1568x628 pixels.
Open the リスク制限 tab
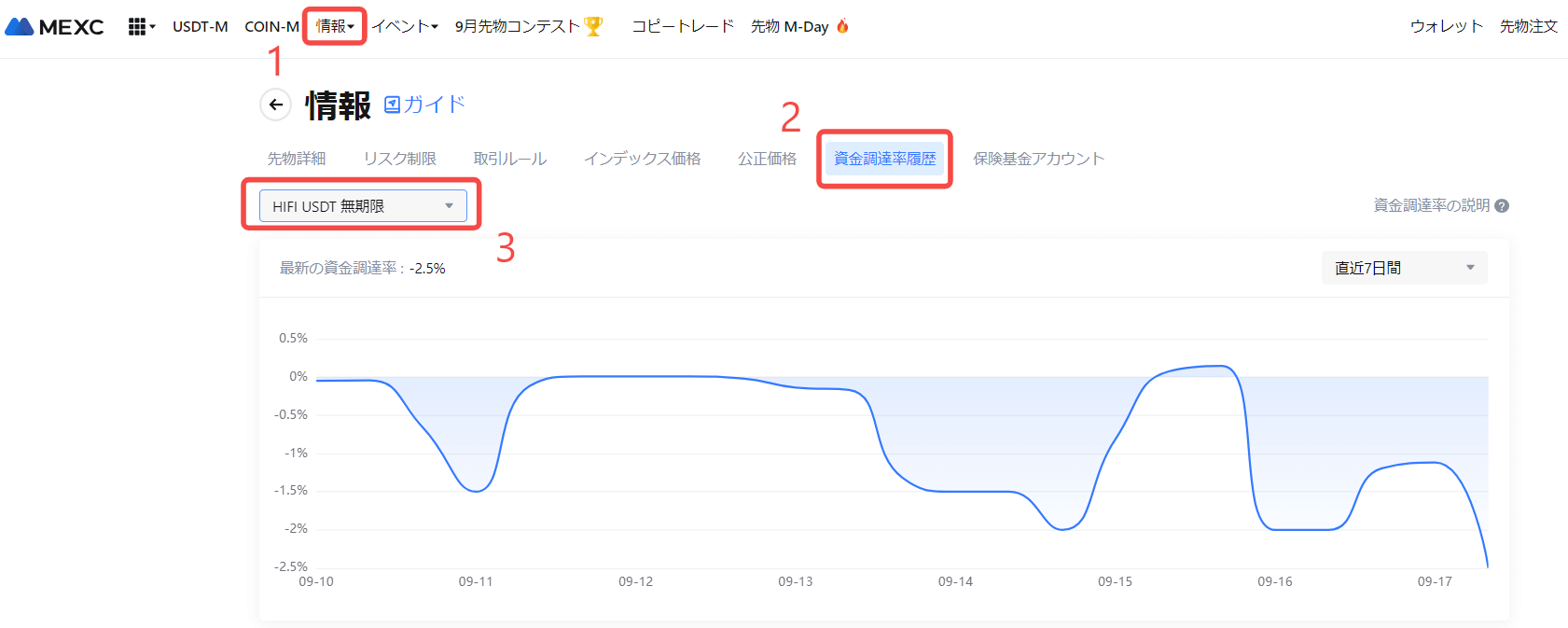[399, 160]
